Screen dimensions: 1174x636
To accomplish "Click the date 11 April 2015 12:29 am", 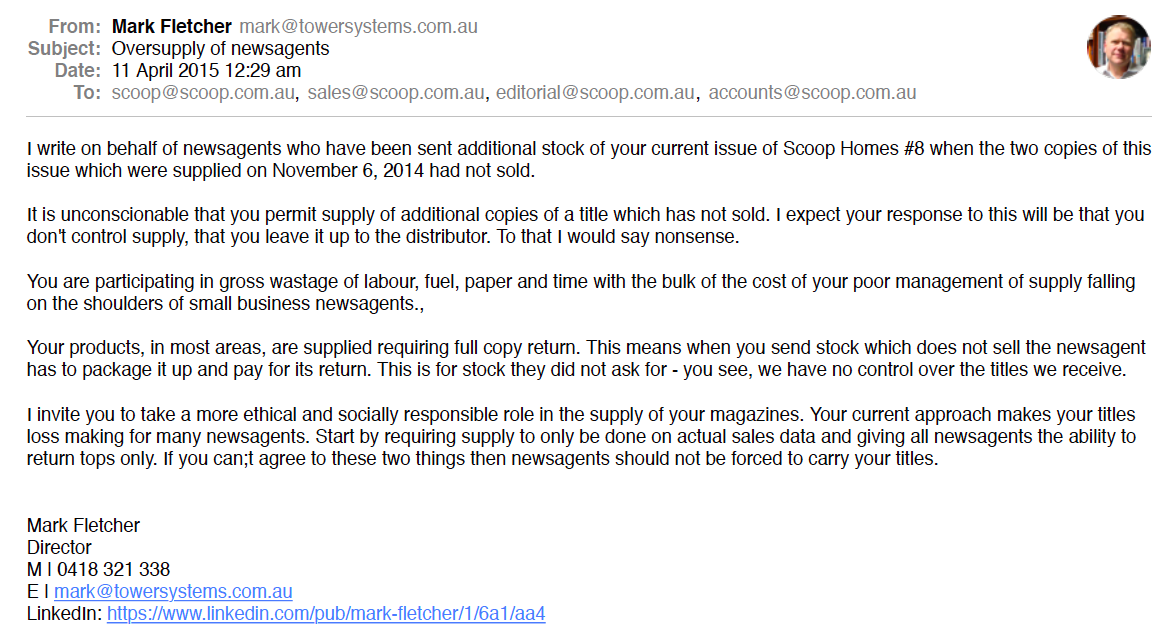I will [x=206, y=70].
